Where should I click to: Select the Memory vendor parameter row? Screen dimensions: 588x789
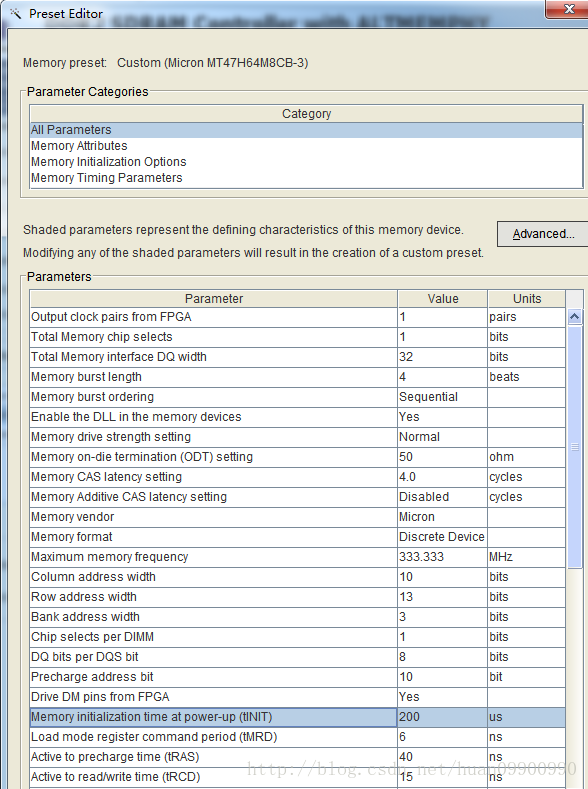(297, 517)
